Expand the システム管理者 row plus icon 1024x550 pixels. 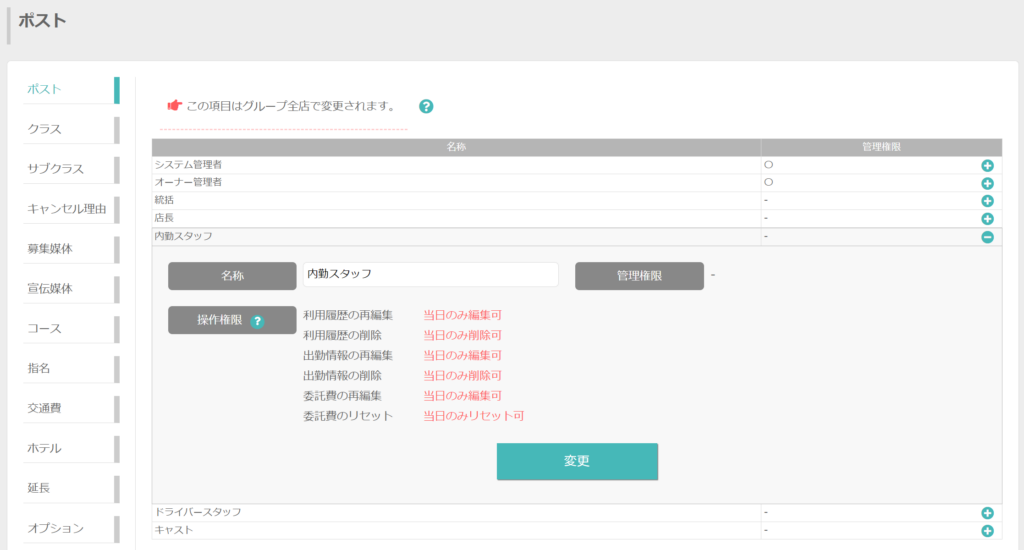coord(987,166)
